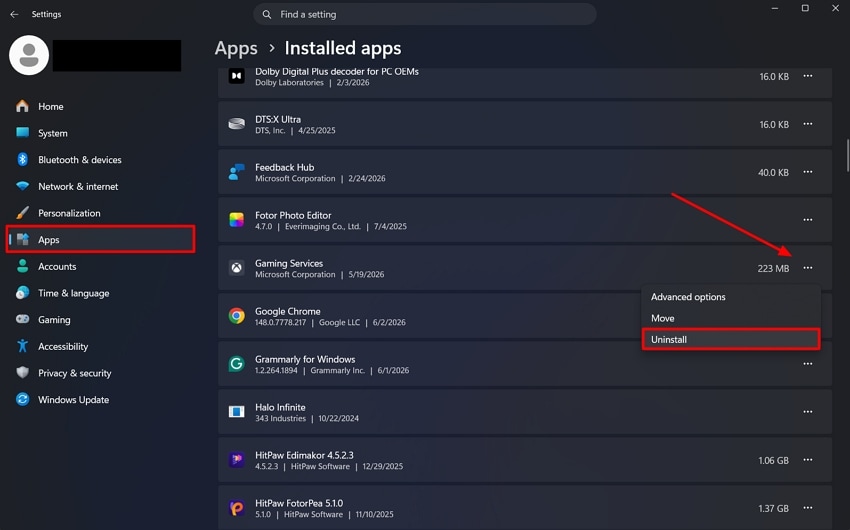
Task: Click the Gaming controller icon
Action: tap(22, 319)
